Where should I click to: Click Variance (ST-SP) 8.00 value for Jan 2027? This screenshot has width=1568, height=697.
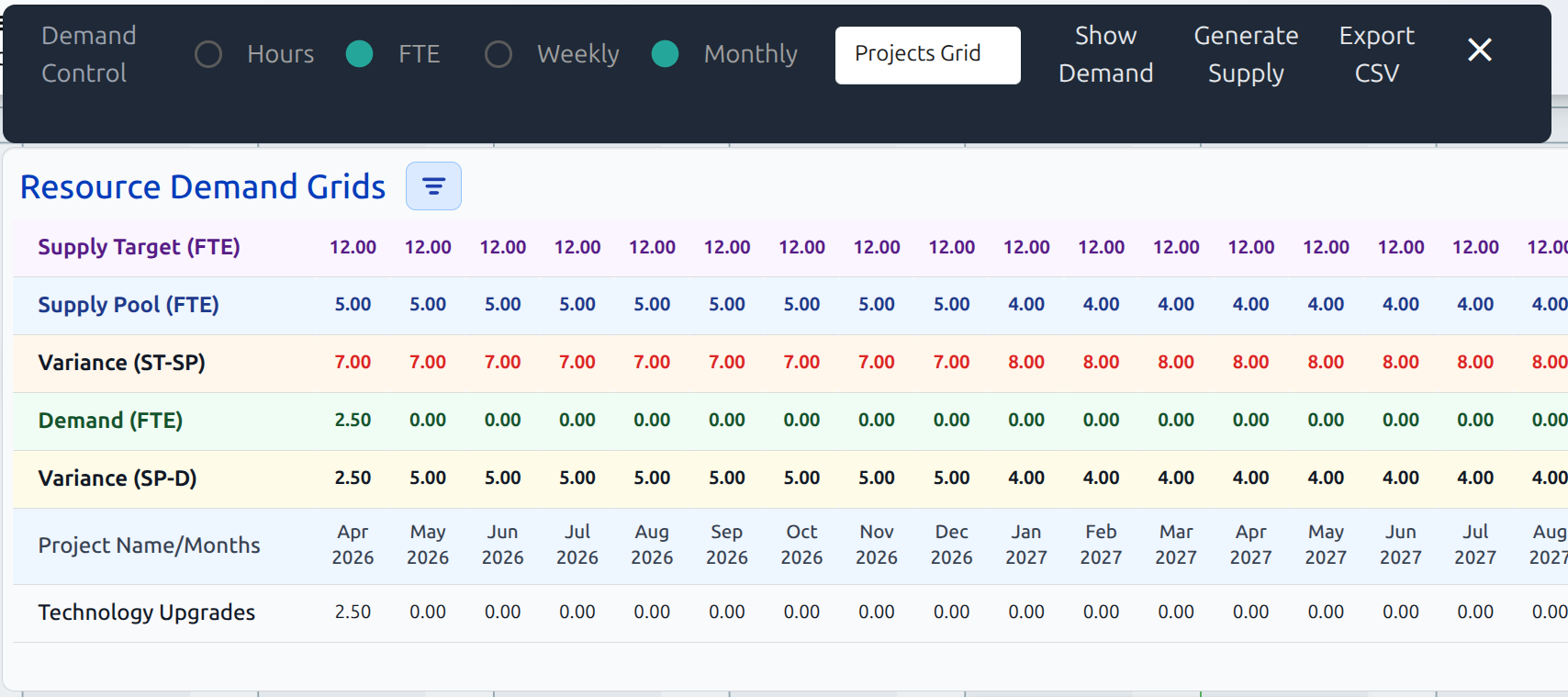(1026, 362)
